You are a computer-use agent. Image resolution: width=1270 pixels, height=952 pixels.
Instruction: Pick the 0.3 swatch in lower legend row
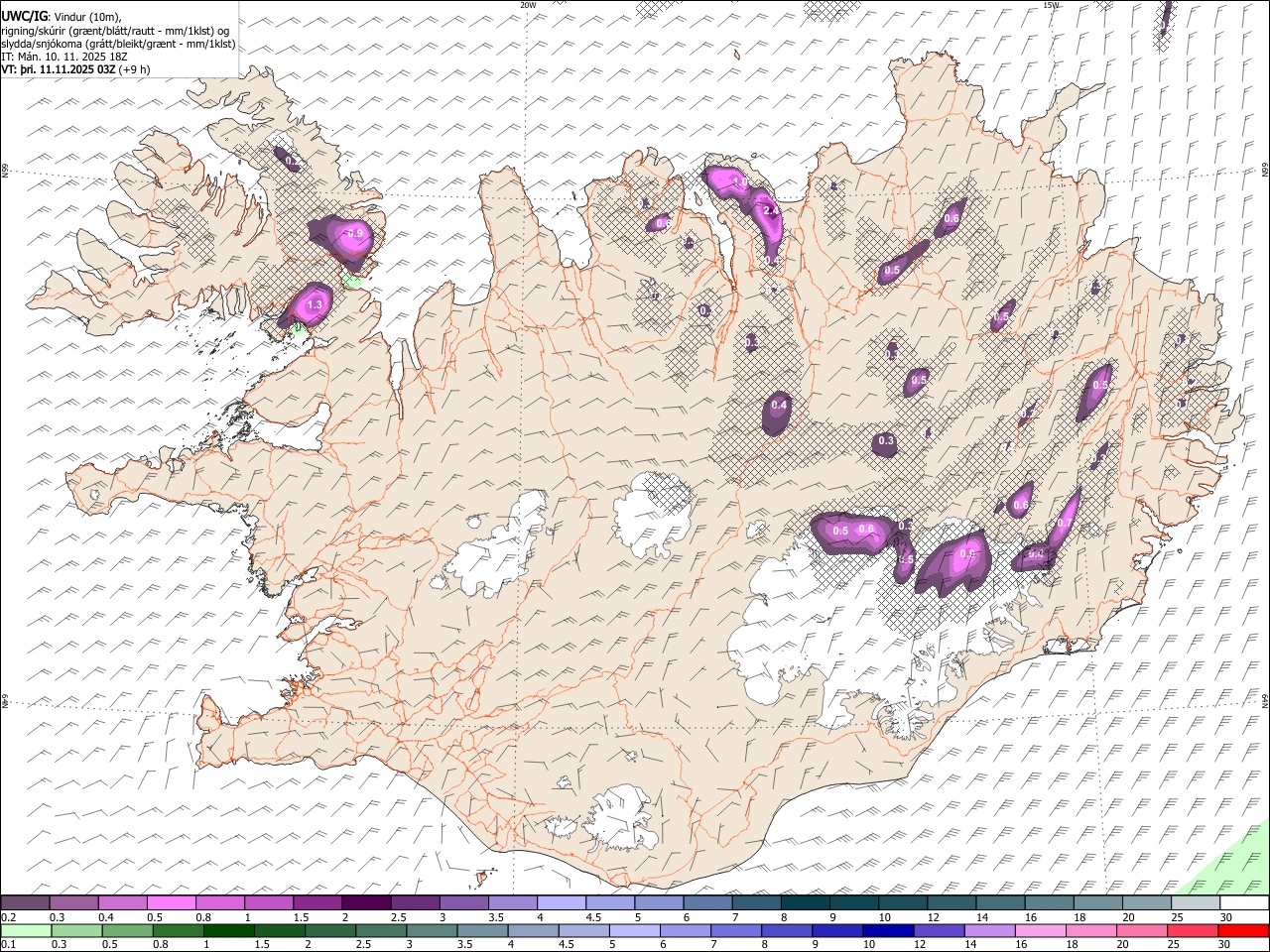coord(76,931)
